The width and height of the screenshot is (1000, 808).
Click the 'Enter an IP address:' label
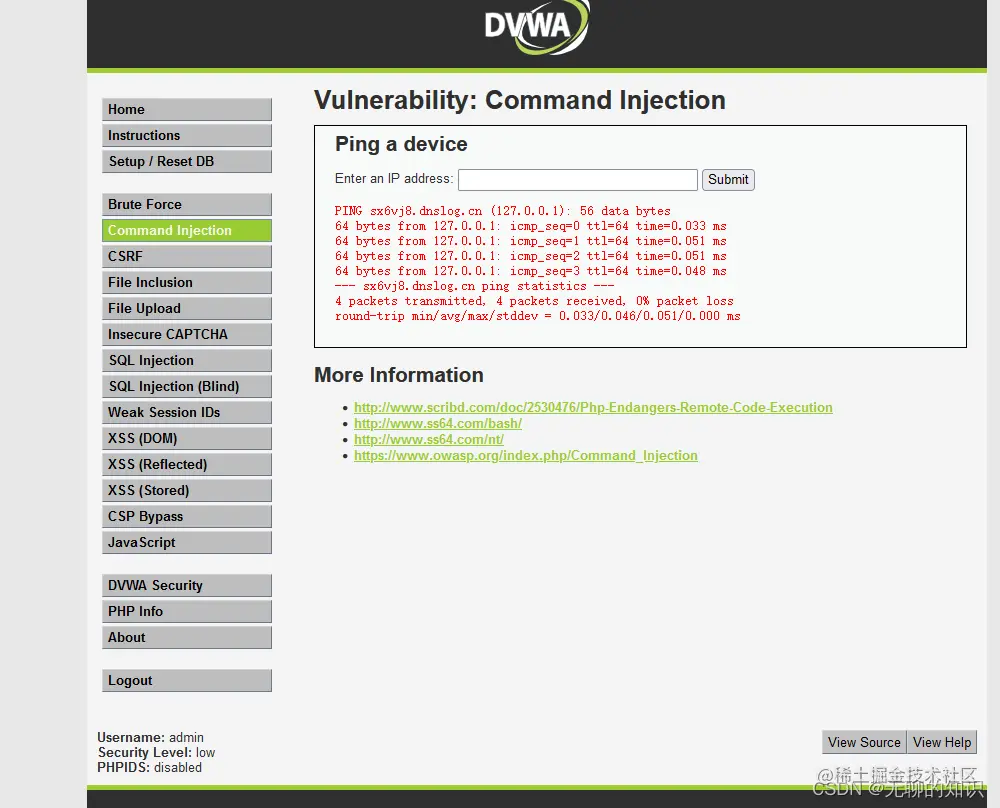click(394, 179)
